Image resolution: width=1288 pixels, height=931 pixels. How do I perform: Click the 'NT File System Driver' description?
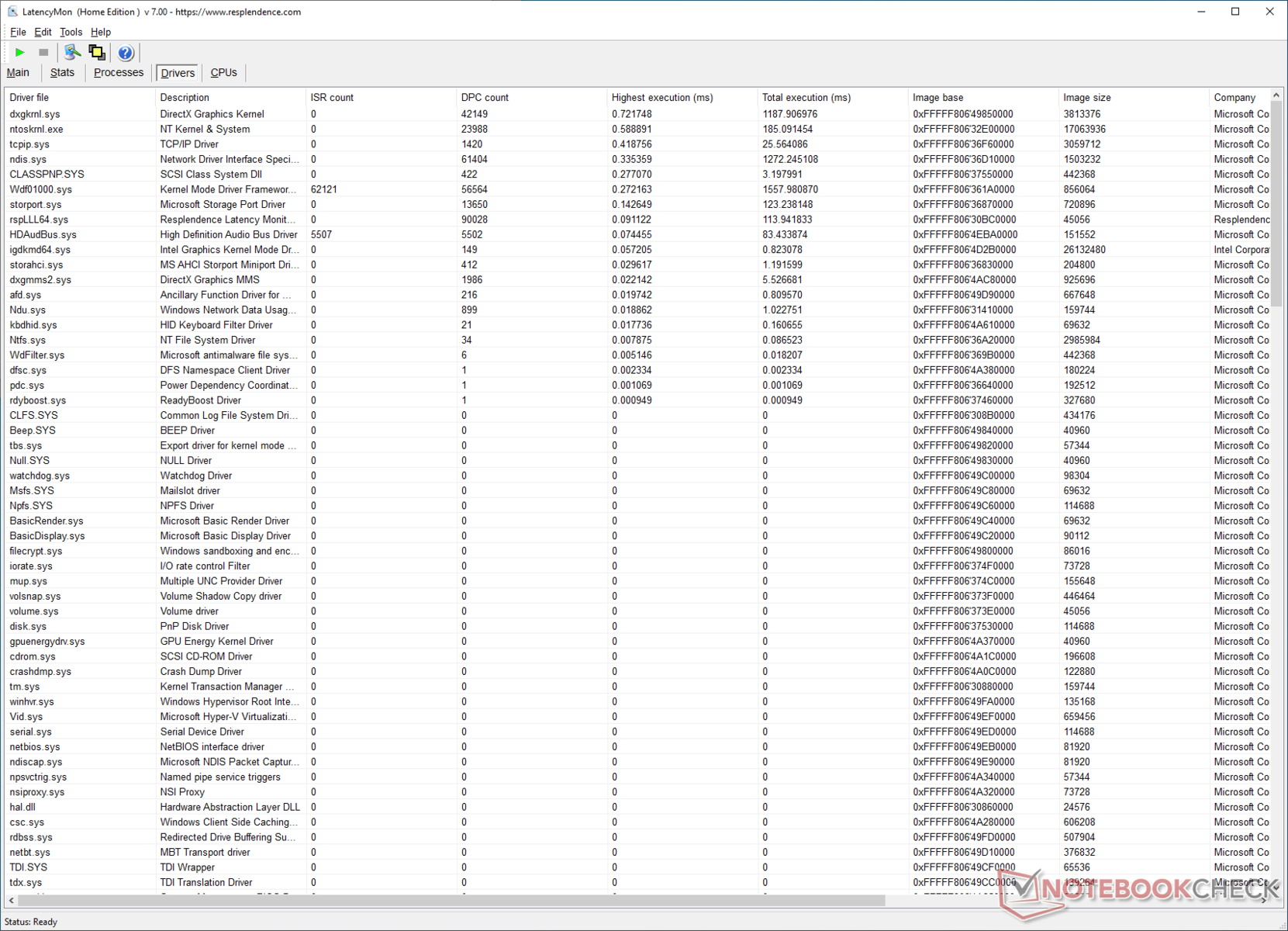[208, 341]
